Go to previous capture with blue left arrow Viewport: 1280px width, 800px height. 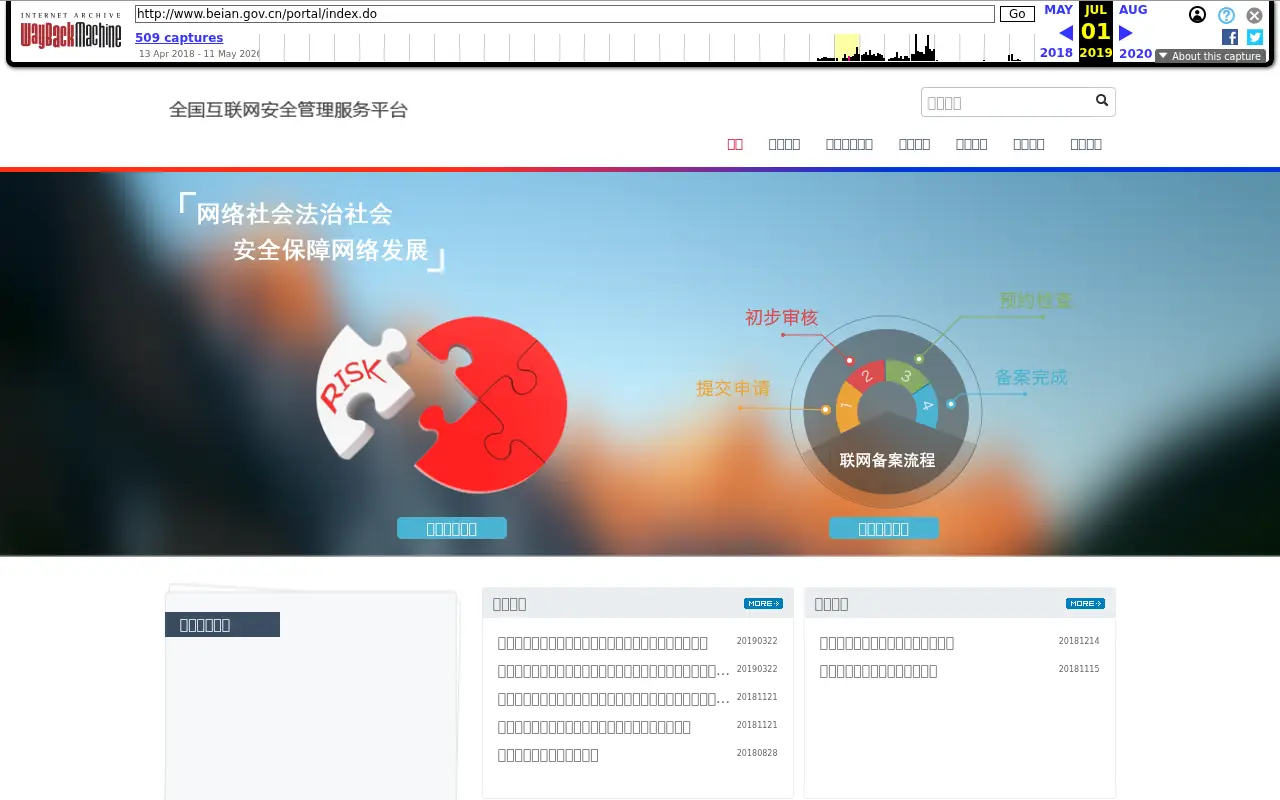point(1066,33)
